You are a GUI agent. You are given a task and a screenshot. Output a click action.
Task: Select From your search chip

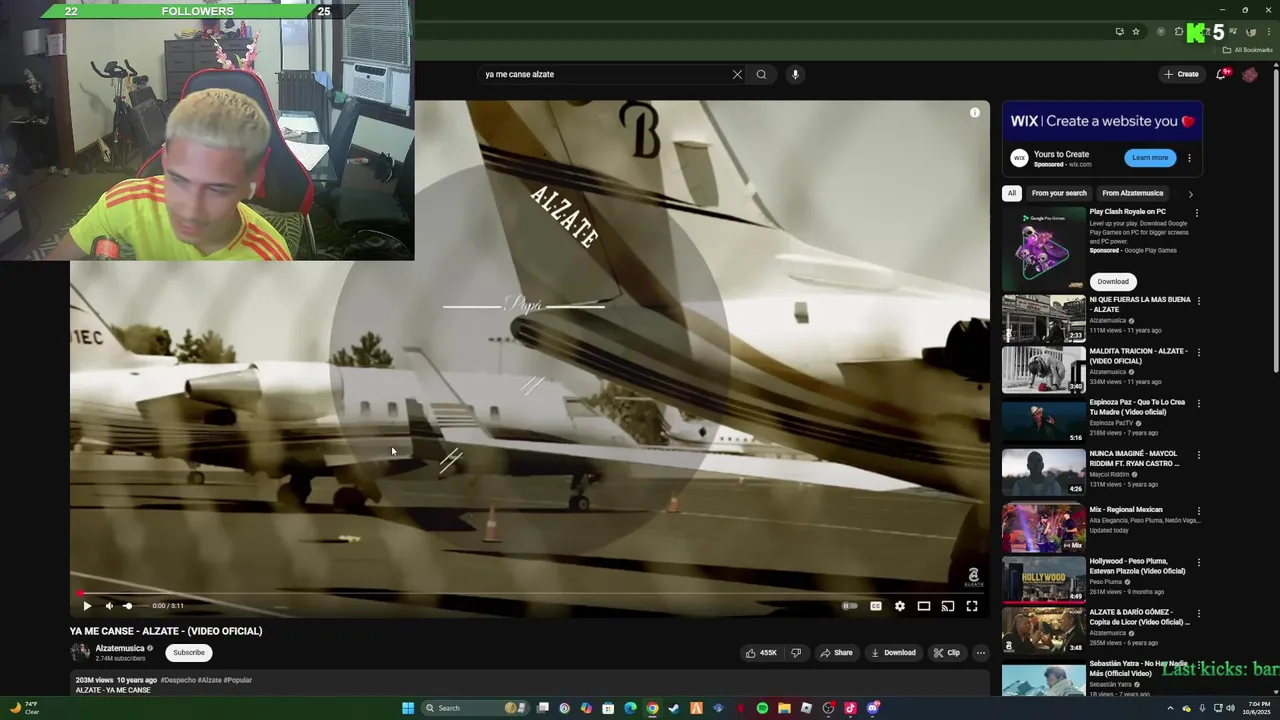(1059, 193)
